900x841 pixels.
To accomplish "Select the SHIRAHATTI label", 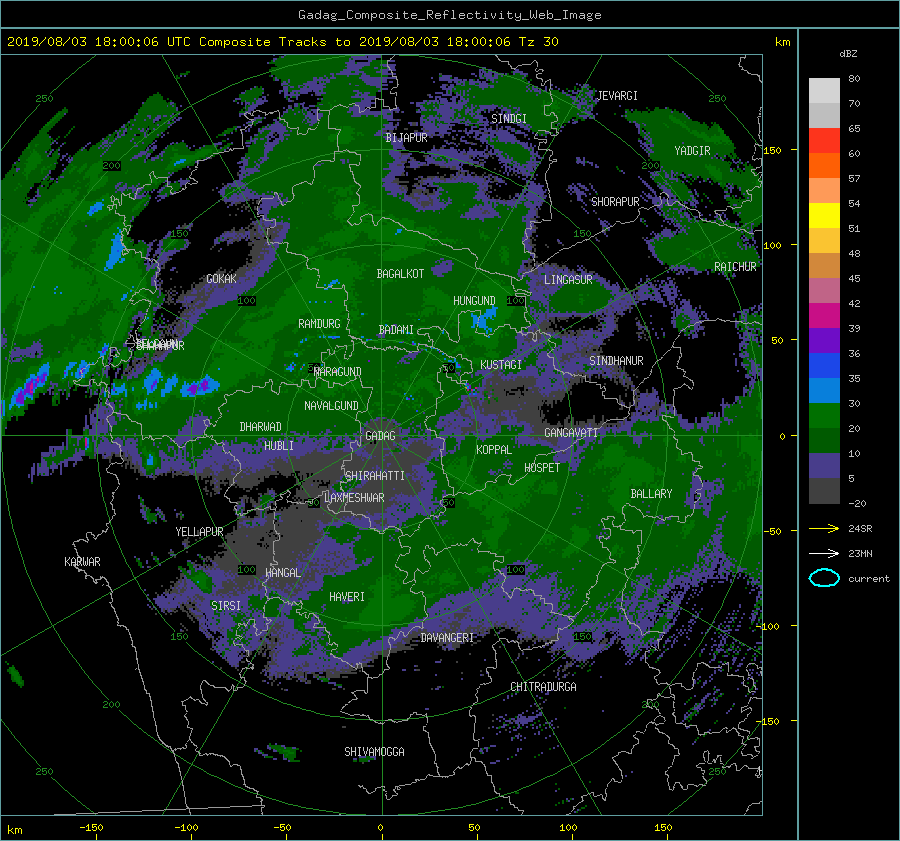I will coord(375,476).
